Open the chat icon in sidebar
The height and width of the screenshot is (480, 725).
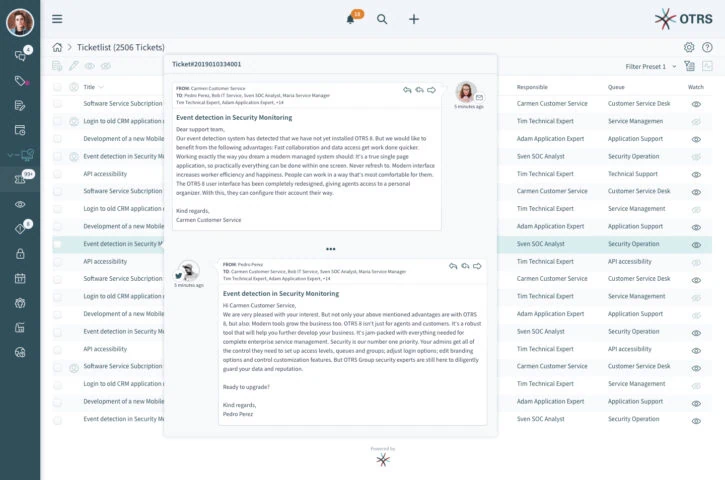(x=20, y=56)
